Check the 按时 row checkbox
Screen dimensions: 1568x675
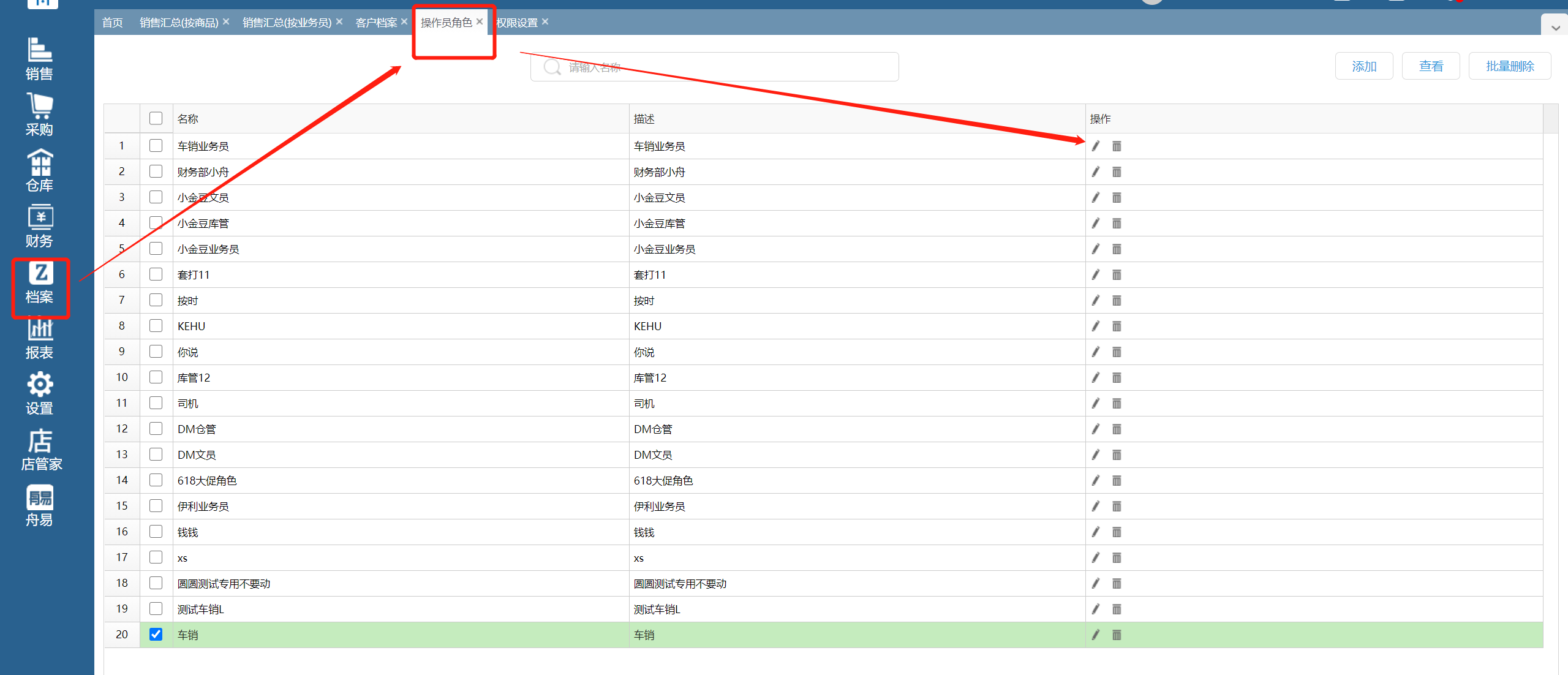156,300
